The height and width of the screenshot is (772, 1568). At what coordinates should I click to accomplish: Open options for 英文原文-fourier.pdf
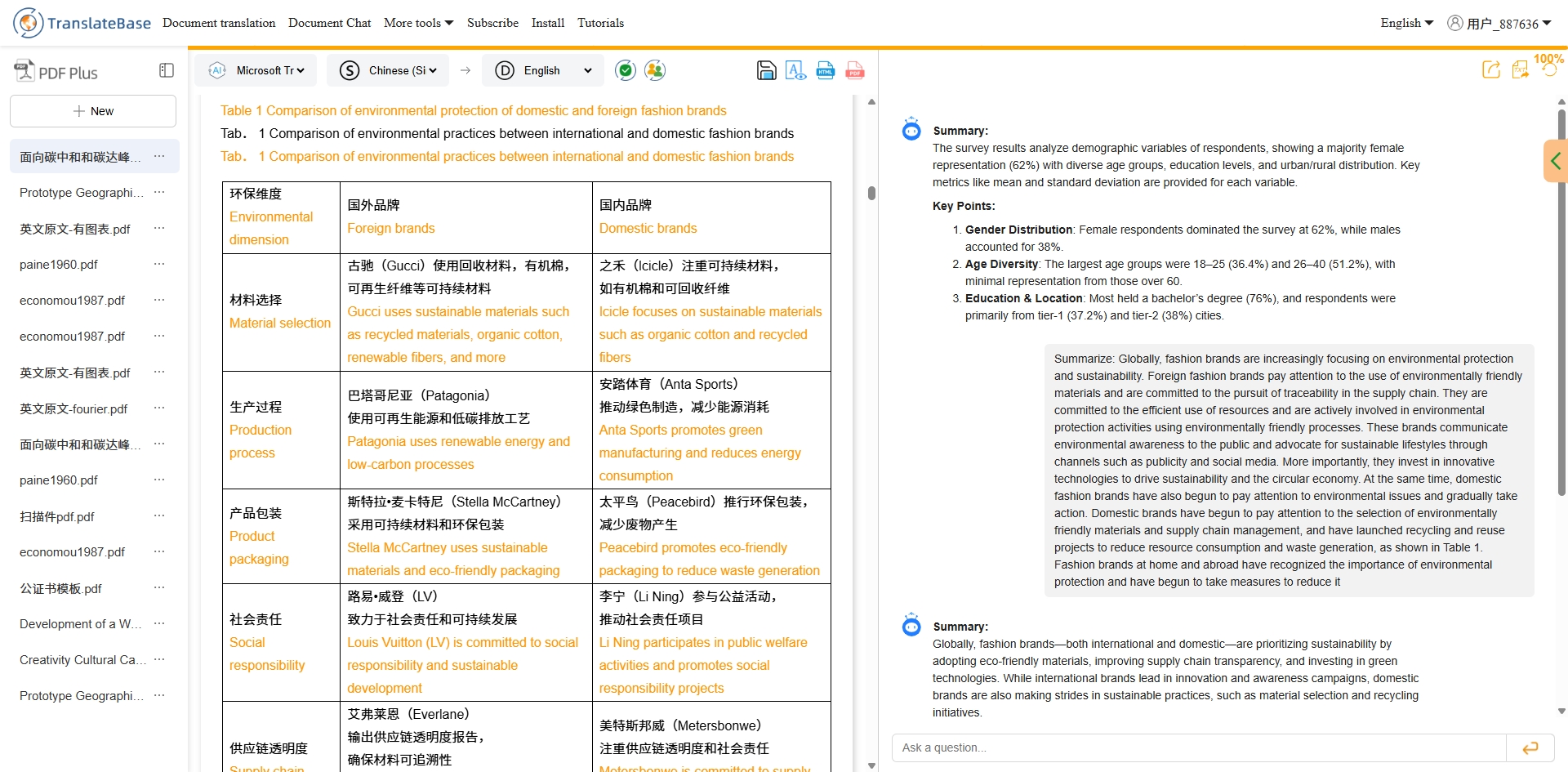coord(159,408)
